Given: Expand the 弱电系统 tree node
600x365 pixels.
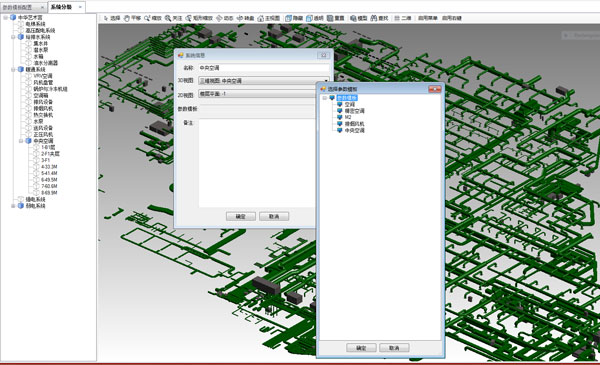Looking at the screenshot, I should [x=13, y=206].
